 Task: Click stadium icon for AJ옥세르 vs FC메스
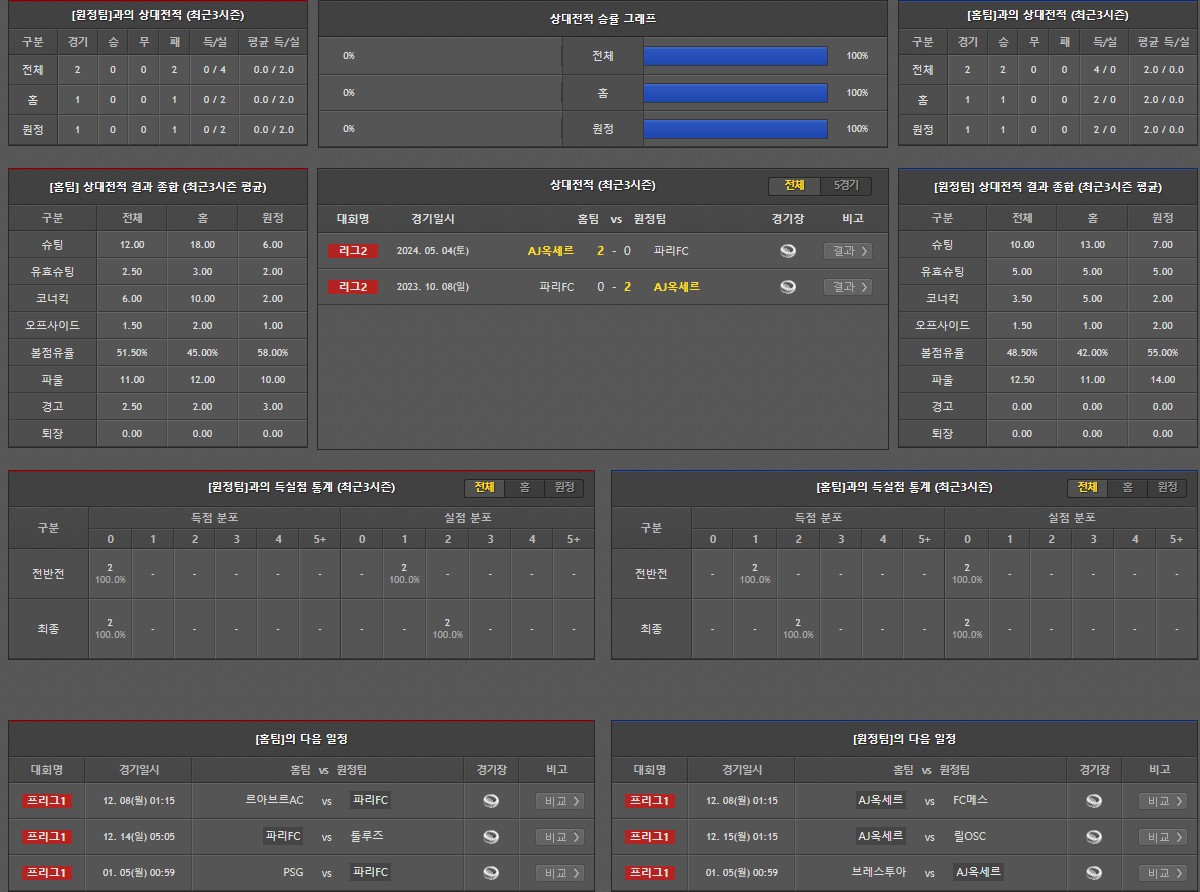[1094, 801]
